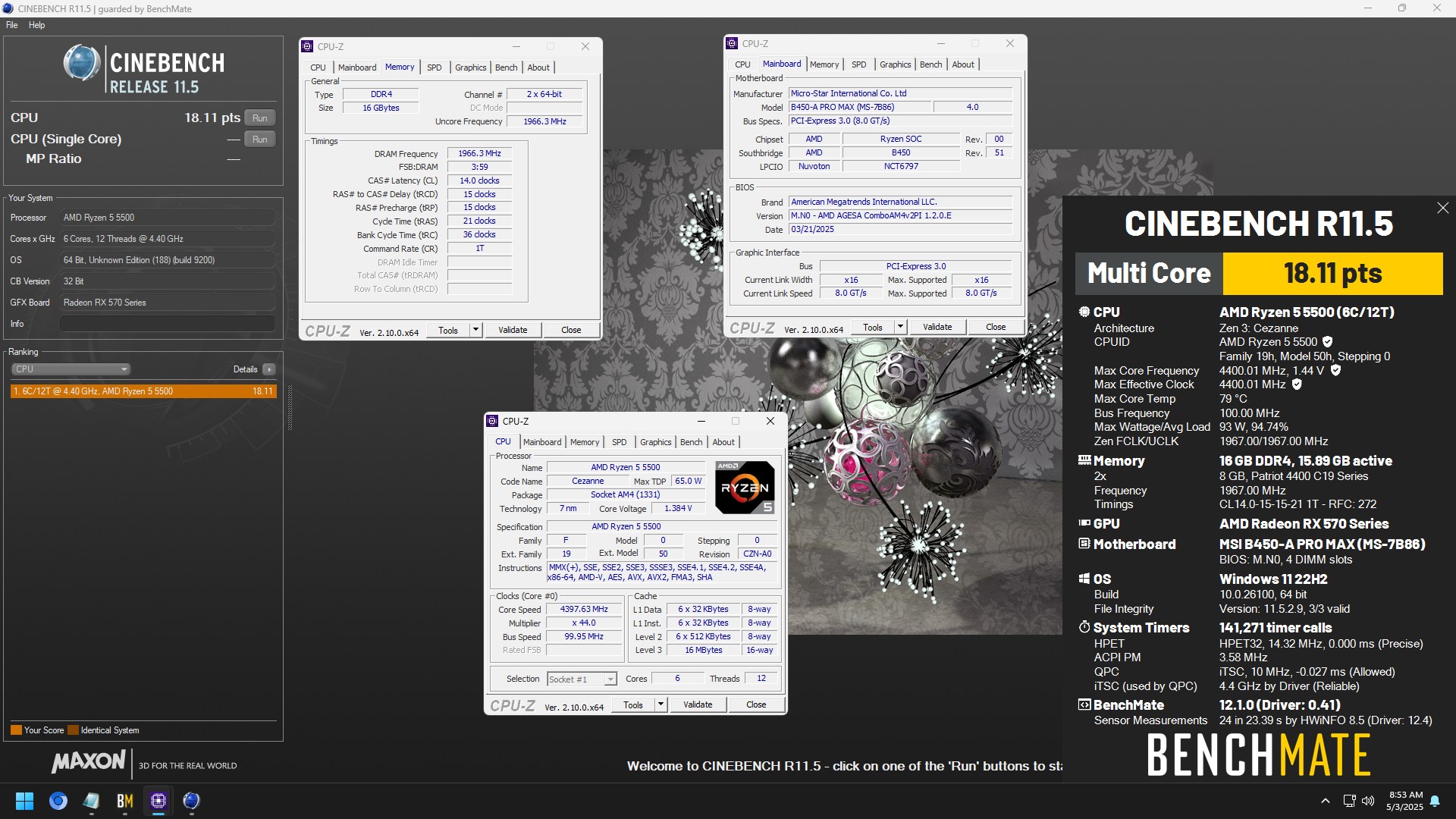Click the B450-A PRO MAX model field
Screen dimensions: 1456x819
coord(861,107)
